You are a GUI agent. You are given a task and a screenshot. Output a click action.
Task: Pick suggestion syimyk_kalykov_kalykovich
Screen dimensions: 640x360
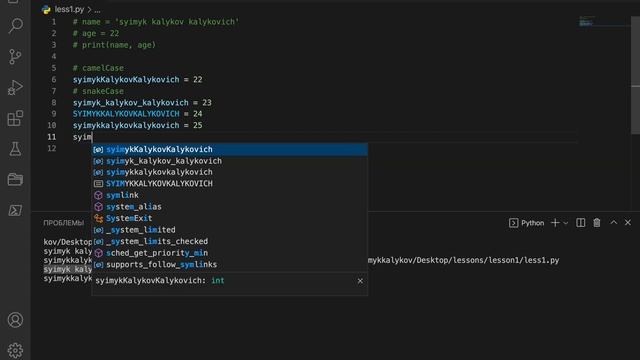[230, 161]
